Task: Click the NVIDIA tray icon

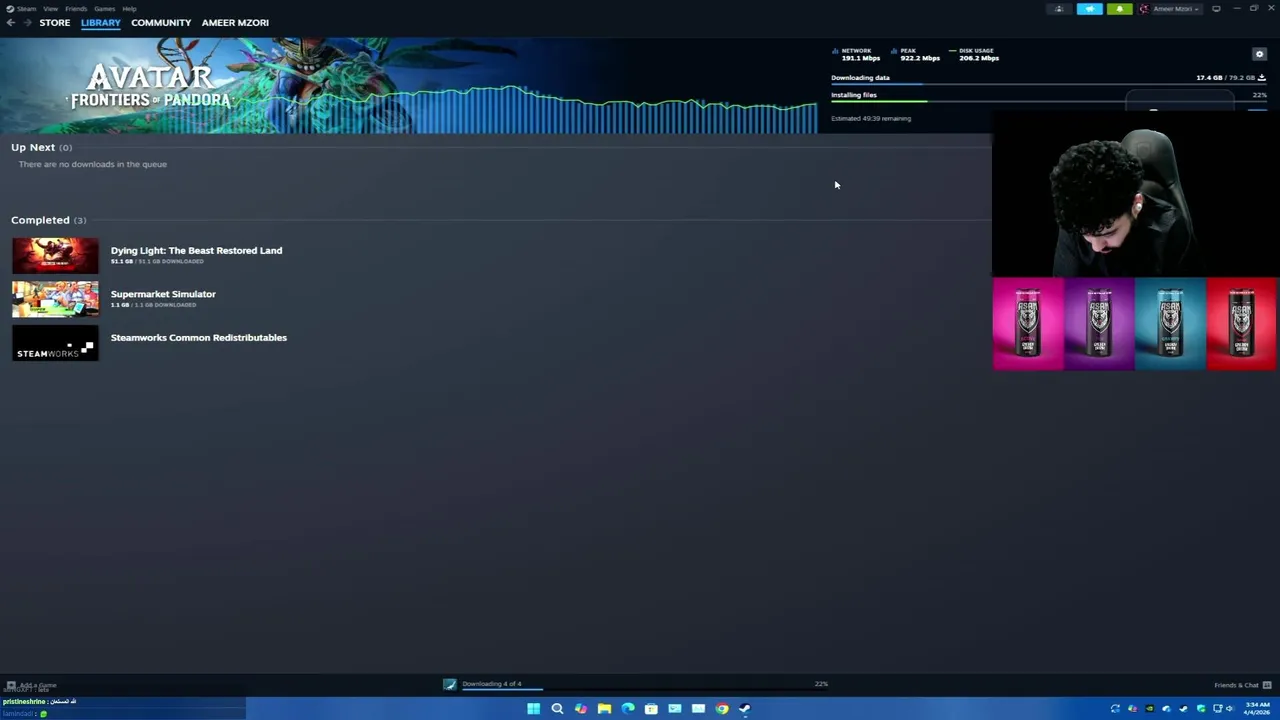Action: coord(1149,708)
